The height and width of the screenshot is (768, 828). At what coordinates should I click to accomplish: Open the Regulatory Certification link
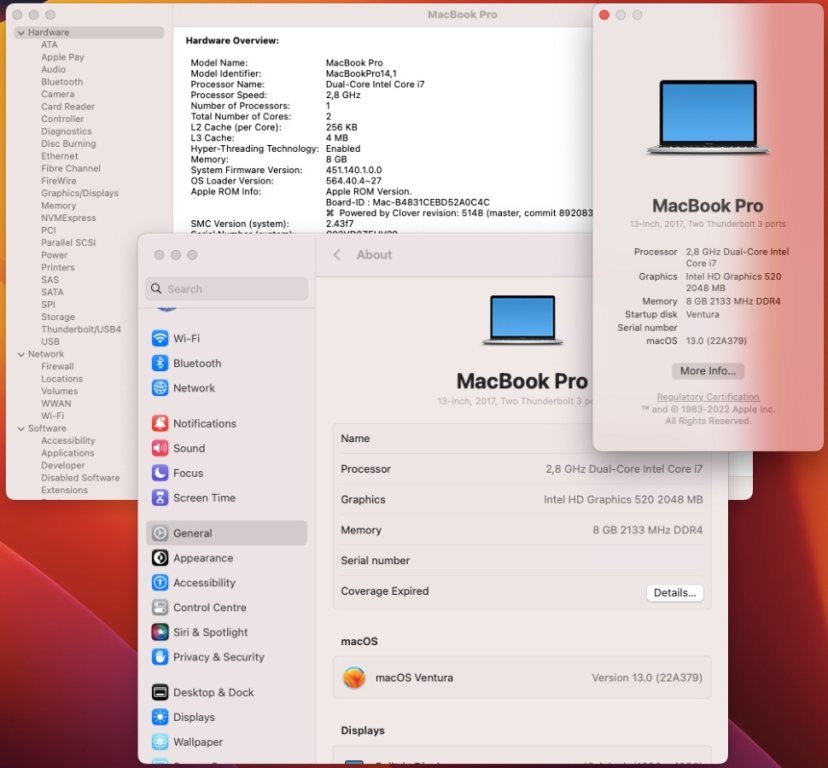(707, 397)
